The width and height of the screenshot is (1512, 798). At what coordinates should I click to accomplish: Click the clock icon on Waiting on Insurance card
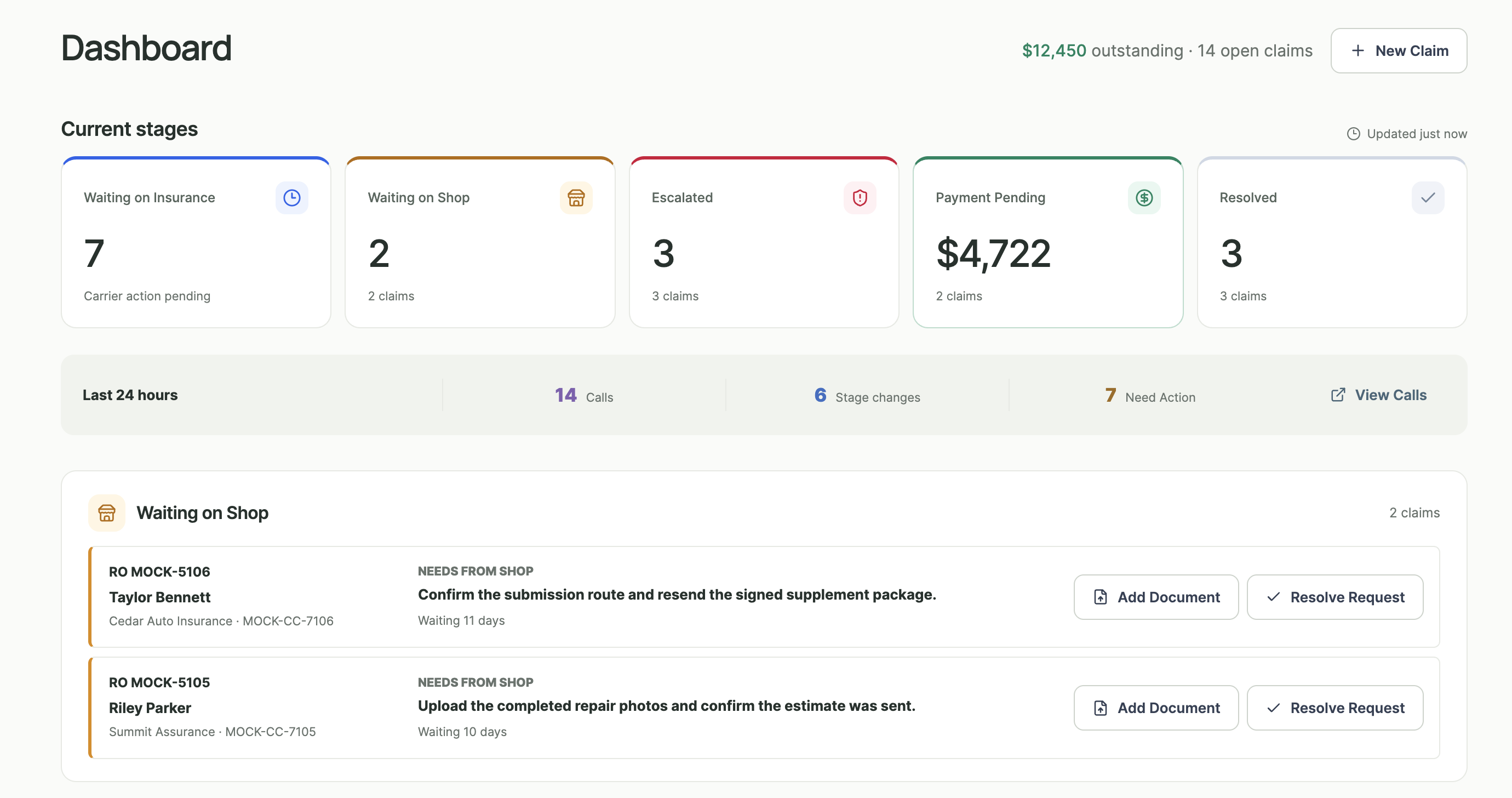pos(291,198)
